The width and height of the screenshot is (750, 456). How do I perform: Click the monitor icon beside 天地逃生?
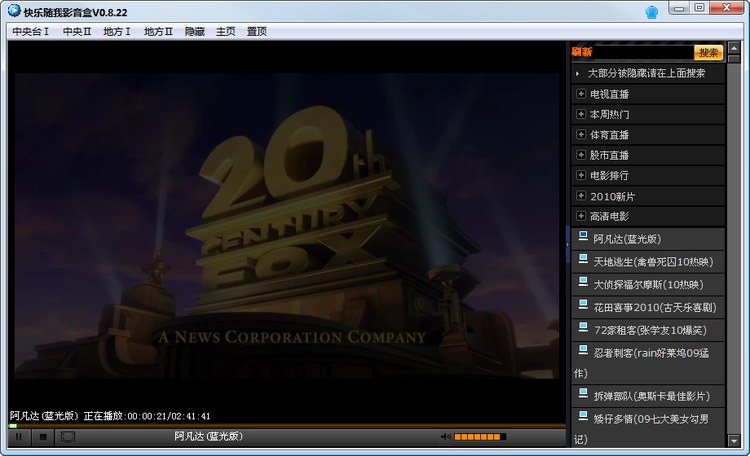click(x=582, y=259)
